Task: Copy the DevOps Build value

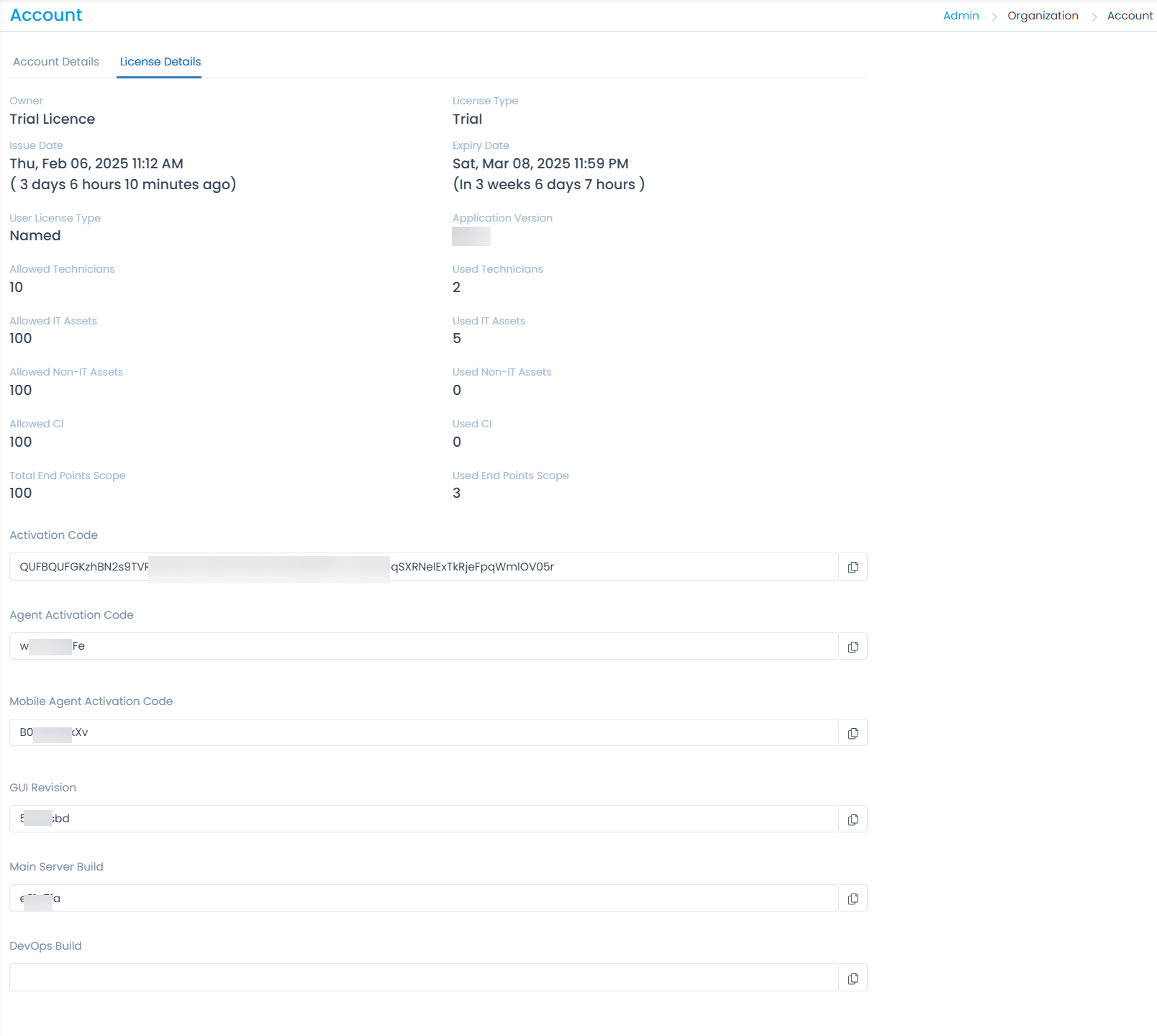Action: 853,978
